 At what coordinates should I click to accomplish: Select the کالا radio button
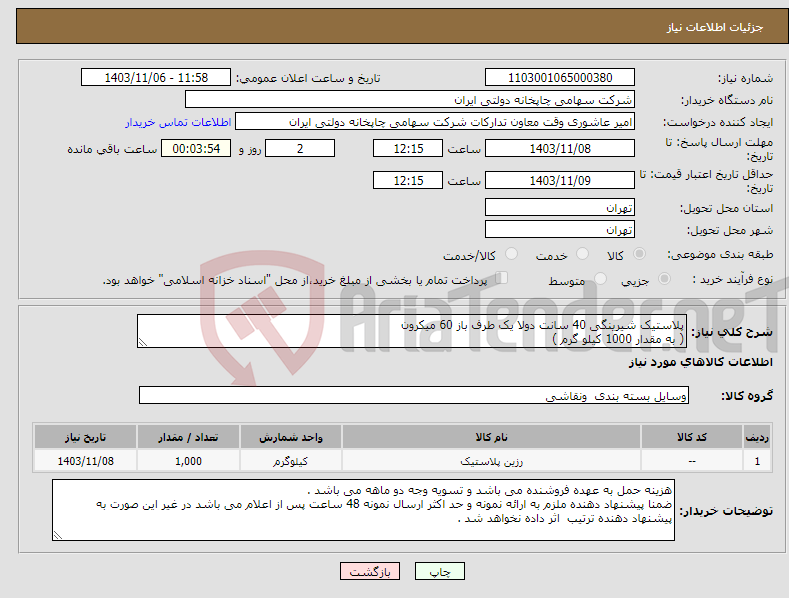pyautogui.click(x=639, y=254)
